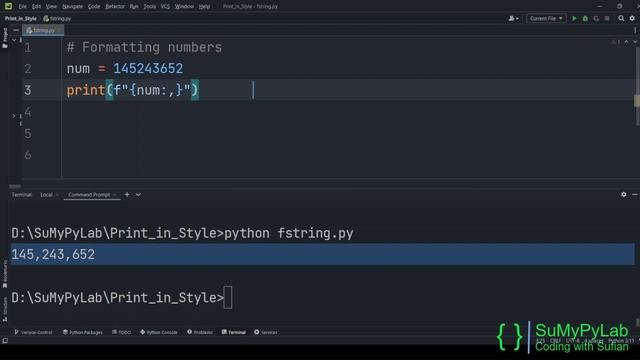
Task: Run the current file with green play button
Action: click(x=574, y=18)
